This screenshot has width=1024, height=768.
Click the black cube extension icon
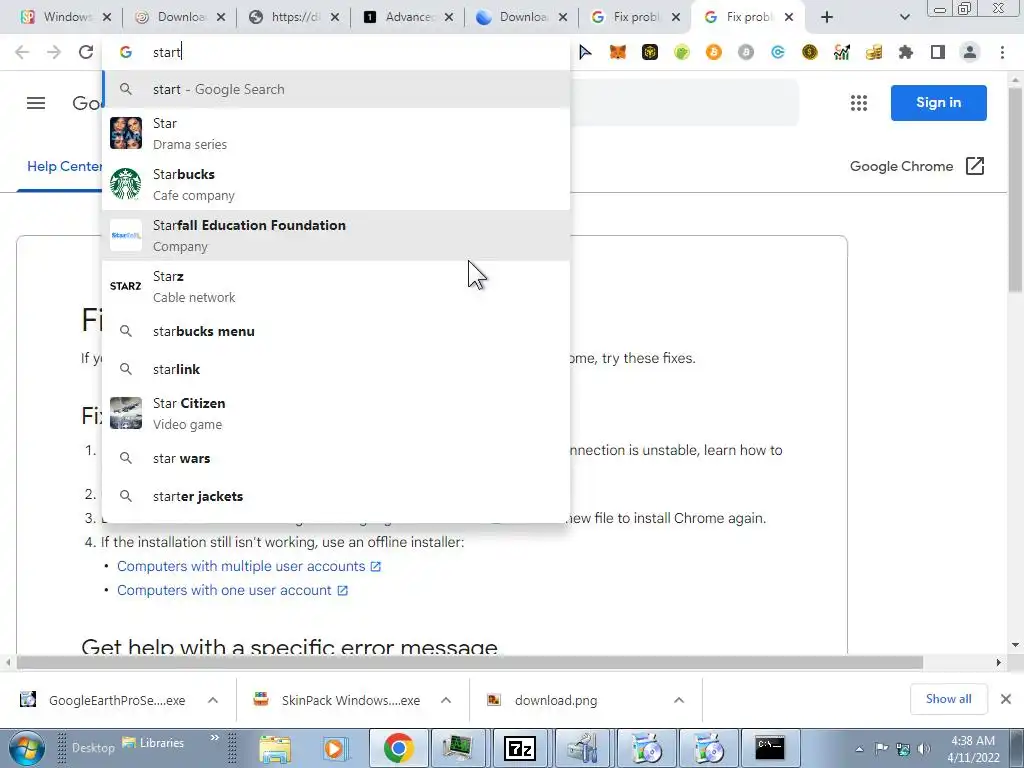(650, 52)
